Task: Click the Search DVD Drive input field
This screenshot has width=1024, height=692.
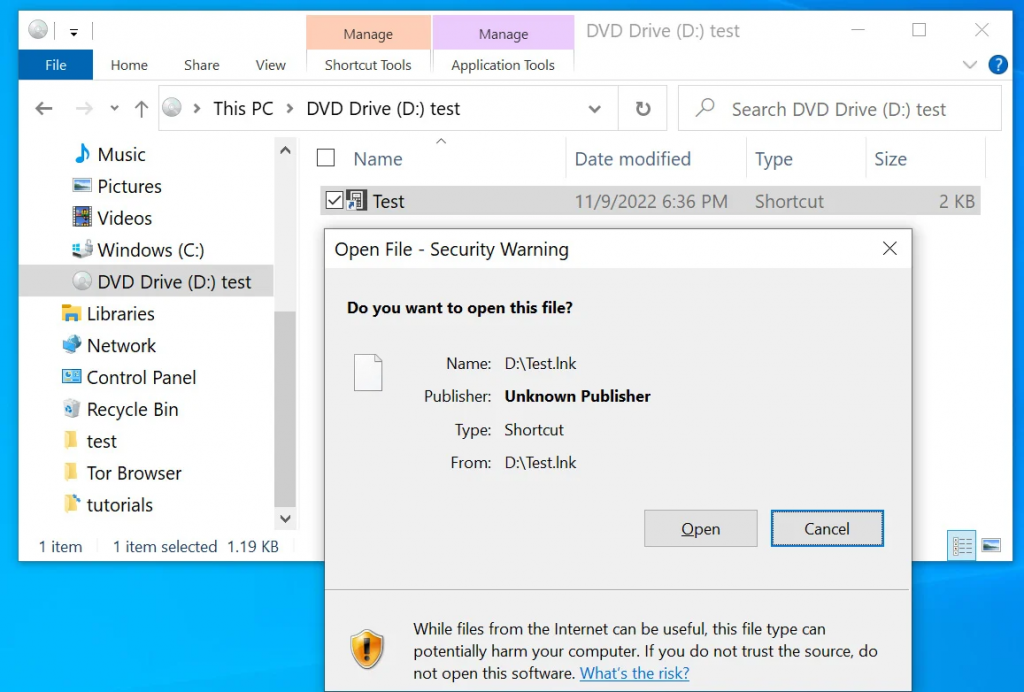Action: (850, 109)
